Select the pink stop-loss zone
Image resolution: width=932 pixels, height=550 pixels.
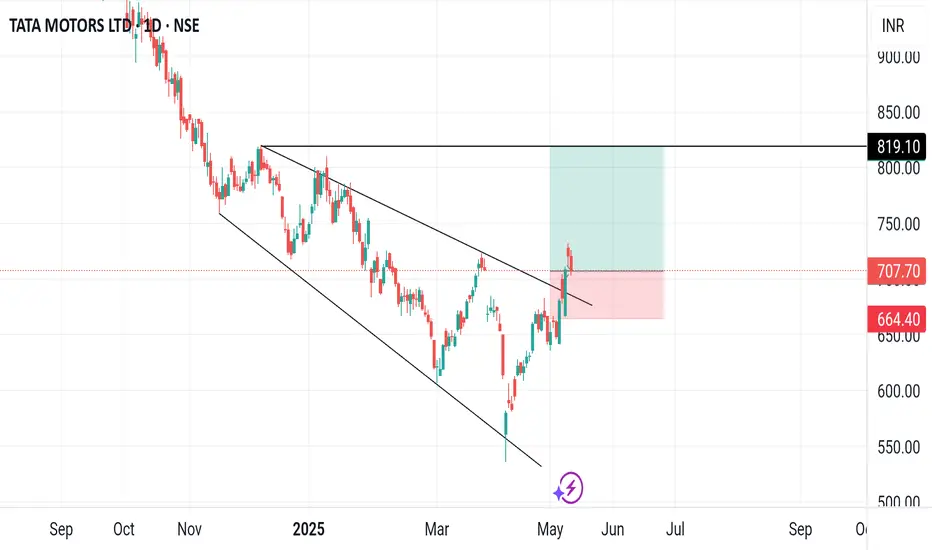click(x=606, y=295)
